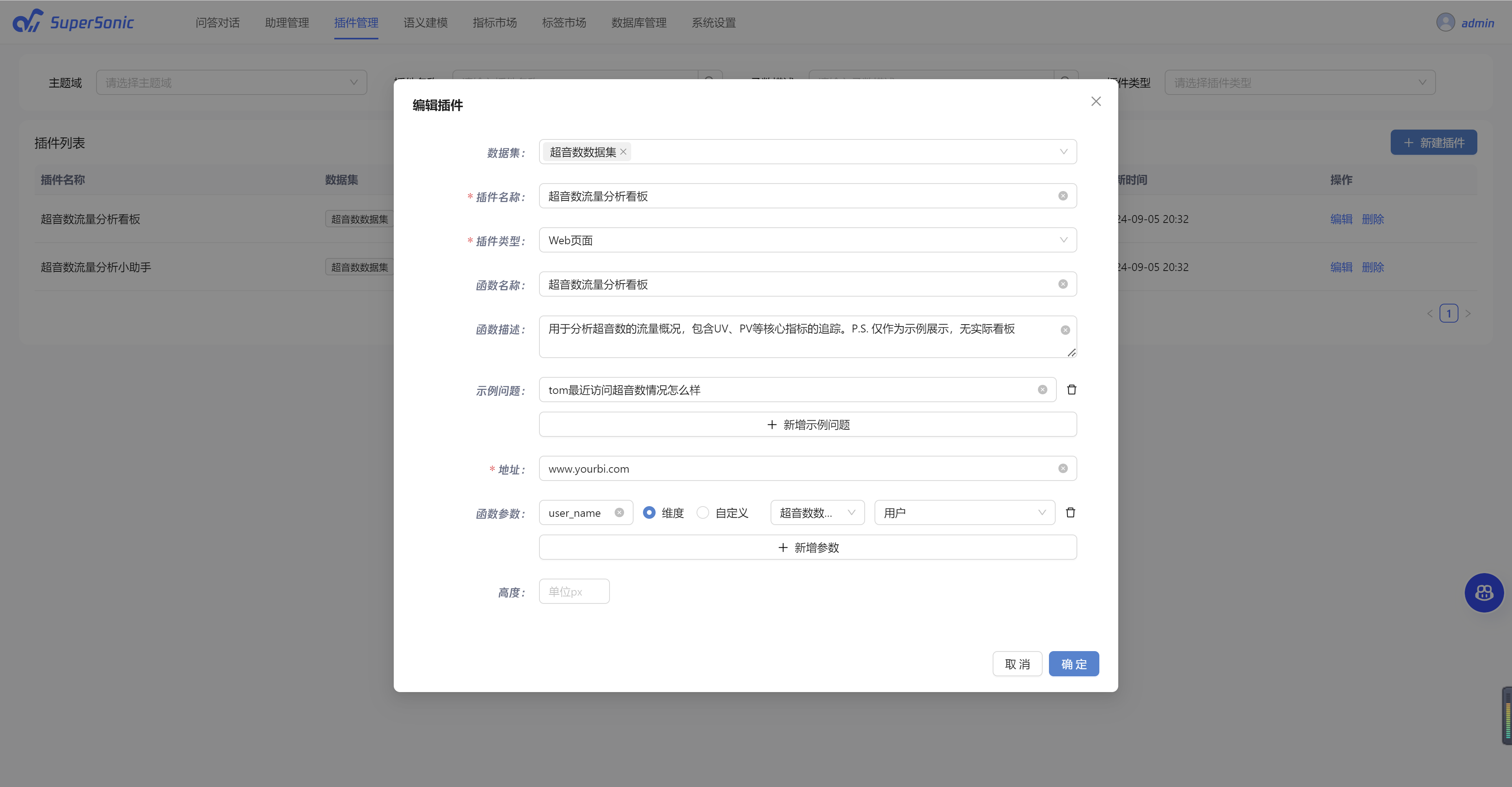
Task: Focus the 地址 www.yourbi.com field
Action: (807, 469)
